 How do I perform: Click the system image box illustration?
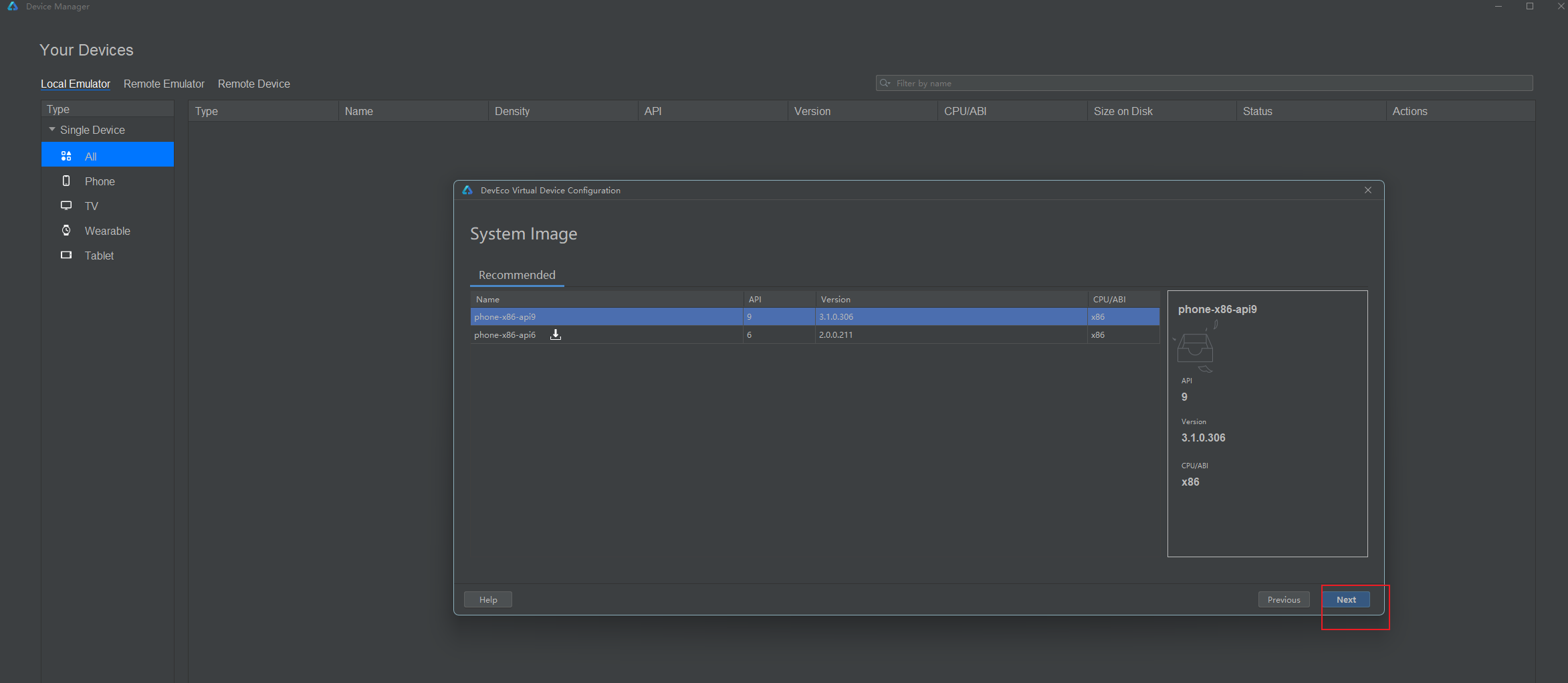tap(1195, 348)
